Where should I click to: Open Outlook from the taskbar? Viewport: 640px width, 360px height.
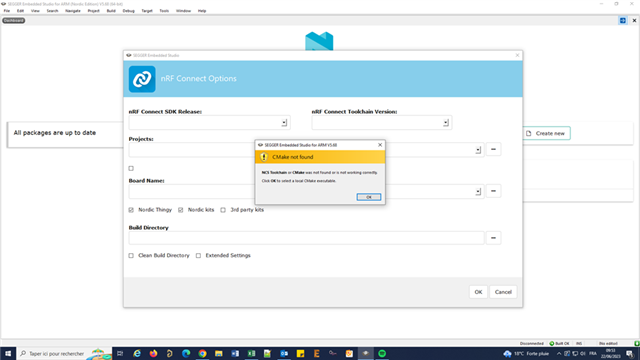(284, 353)
